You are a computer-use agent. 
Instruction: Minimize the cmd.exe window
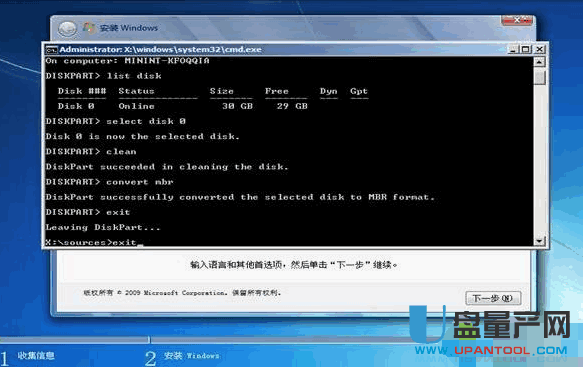(514, 49)
